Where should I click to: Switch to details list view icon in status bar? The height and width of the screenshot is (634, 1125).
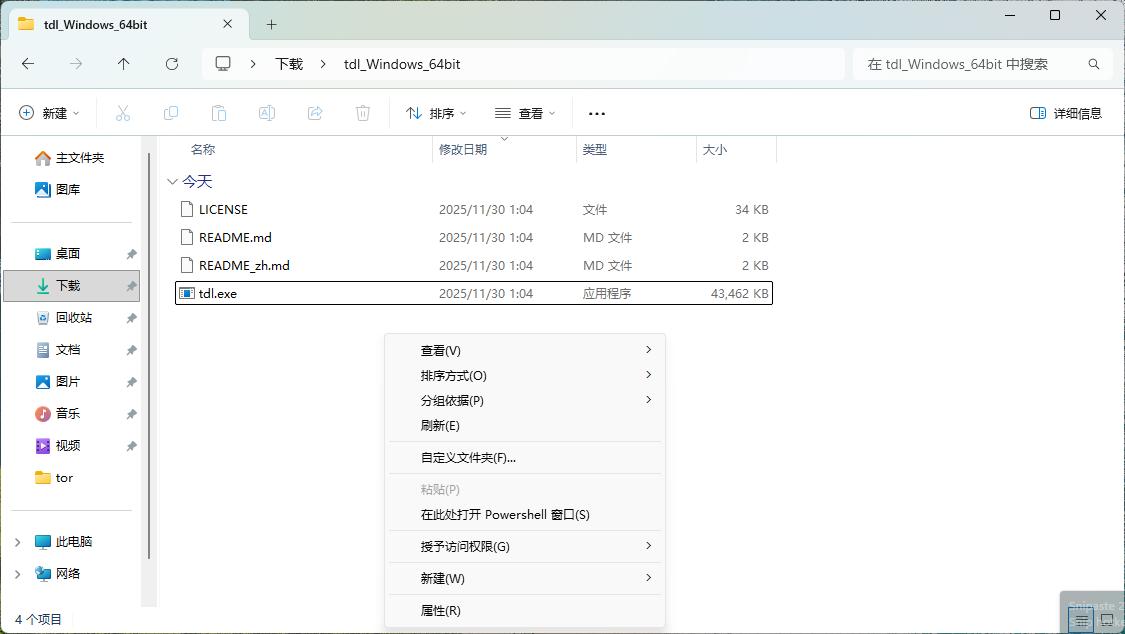tap(1081, 620)
